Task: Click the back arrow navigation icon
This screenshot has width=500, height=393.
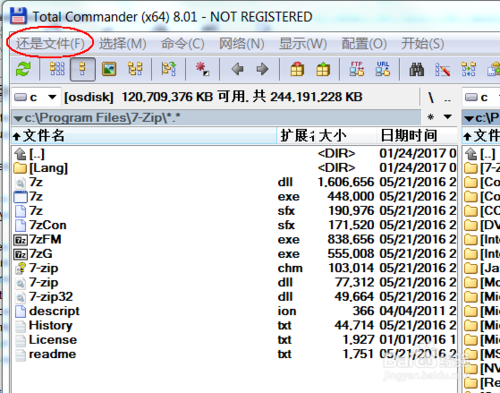Action: point(238,69)
